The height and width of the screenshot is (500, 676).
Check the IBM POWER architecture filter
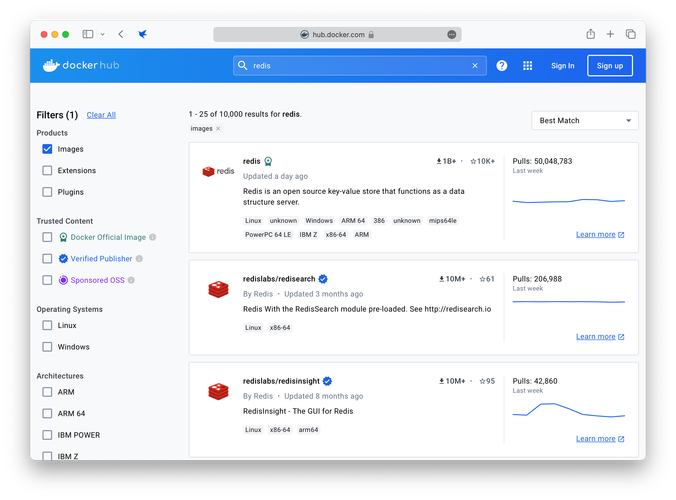pos(47,435)
